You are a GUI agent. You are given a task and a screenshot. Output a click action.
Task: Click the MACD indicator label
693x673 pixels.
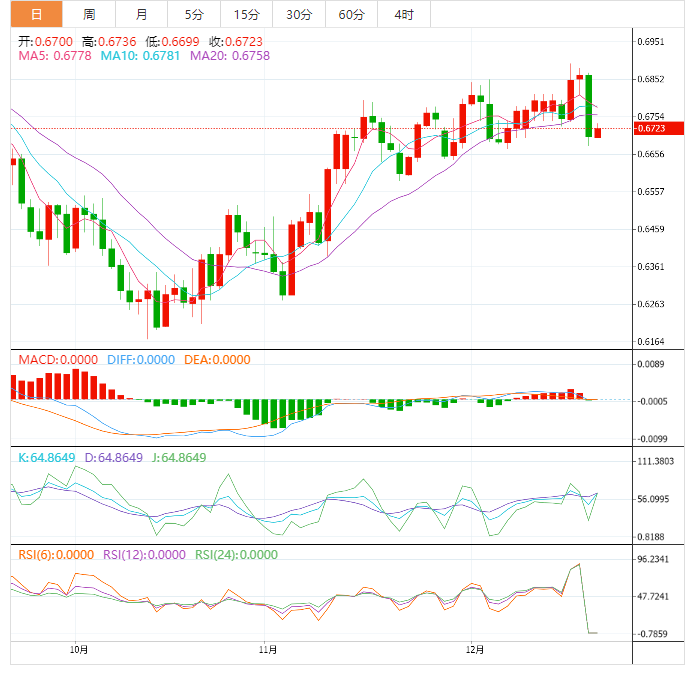tap(58, 360)
